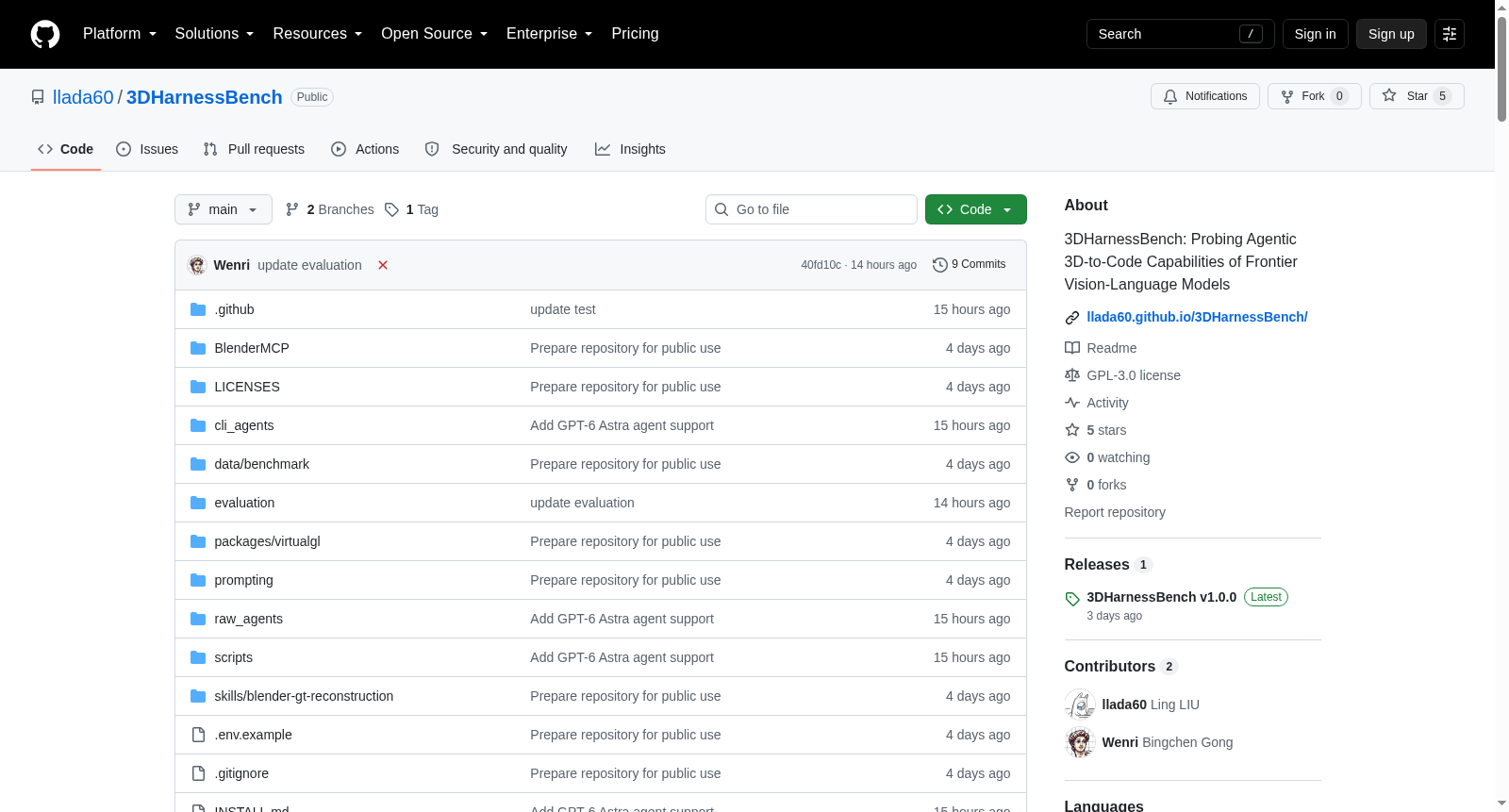This screenshot has width=1509, height=812.
Task: View the 1 Tag link
Action: click(412, 209)
